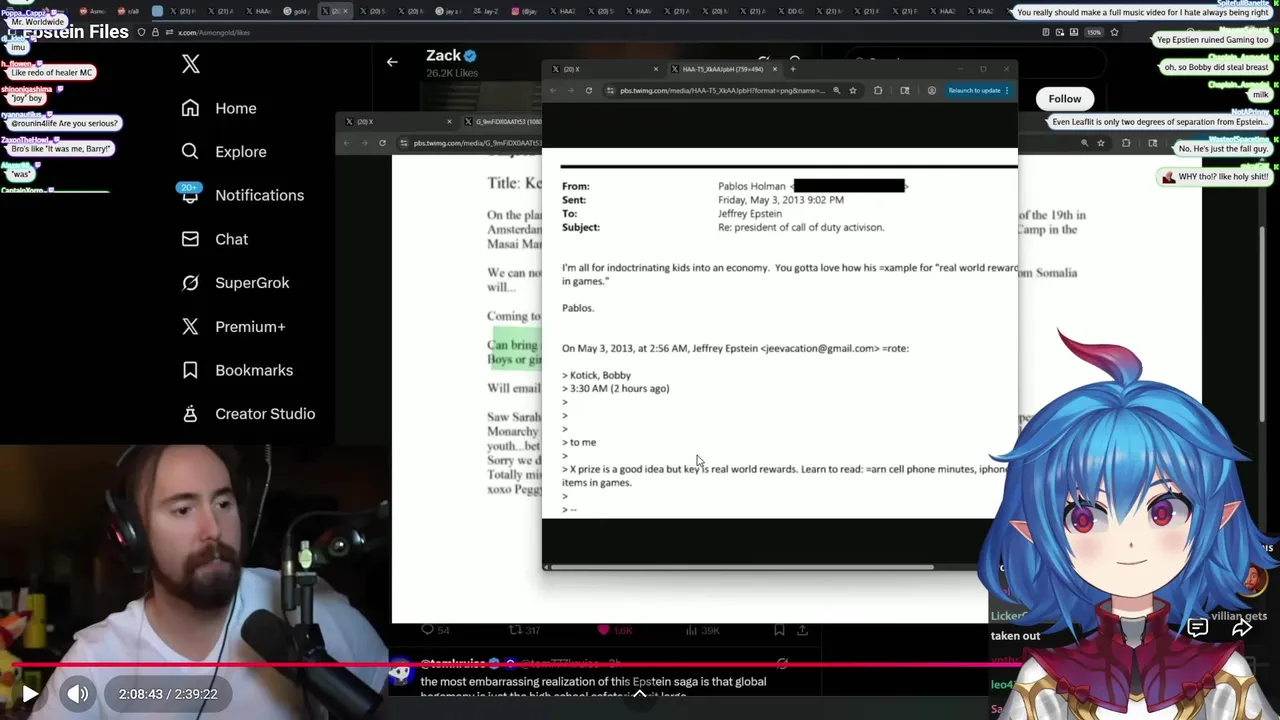Repost the tweet with 317 reposts
Viewport: 1280px width, 720px height.
click(525, 630)
